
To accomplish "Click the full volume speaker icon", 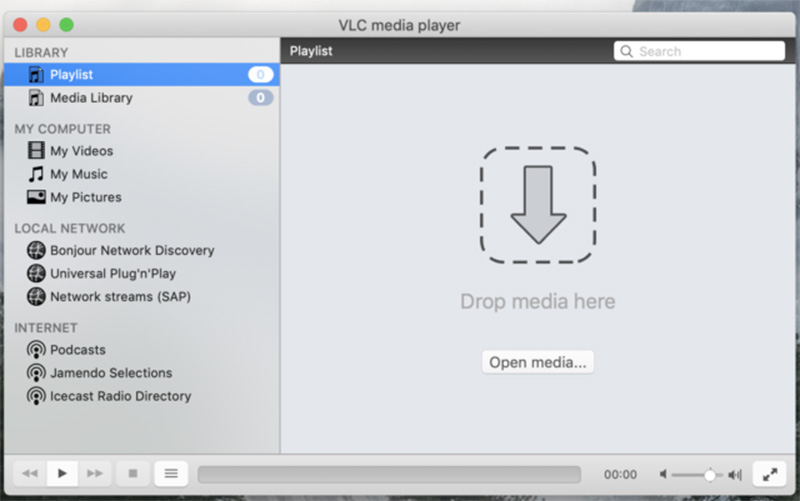I will click(735, 475).
